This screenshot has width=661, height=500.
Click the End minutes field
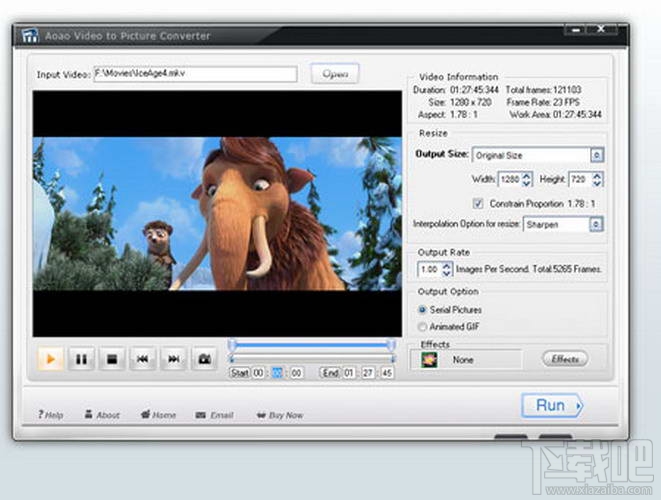pyautogui.click(x=368, y=373)
